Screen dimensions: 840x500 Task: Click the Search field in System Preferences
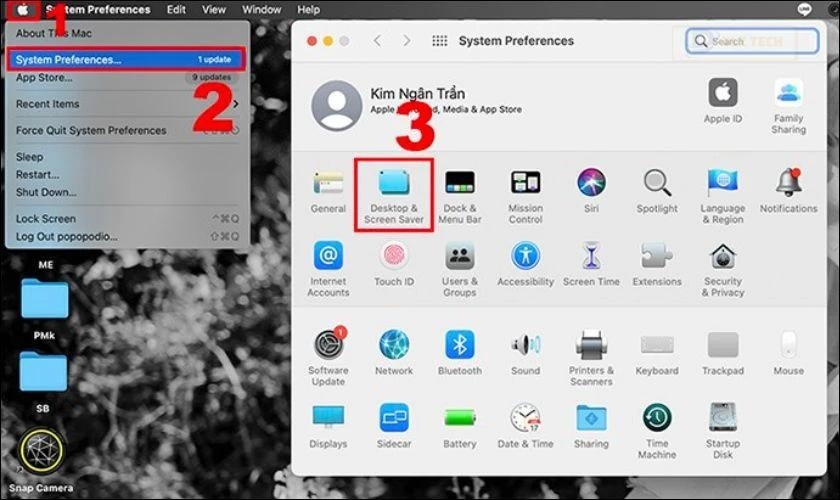tap(752, 41)
